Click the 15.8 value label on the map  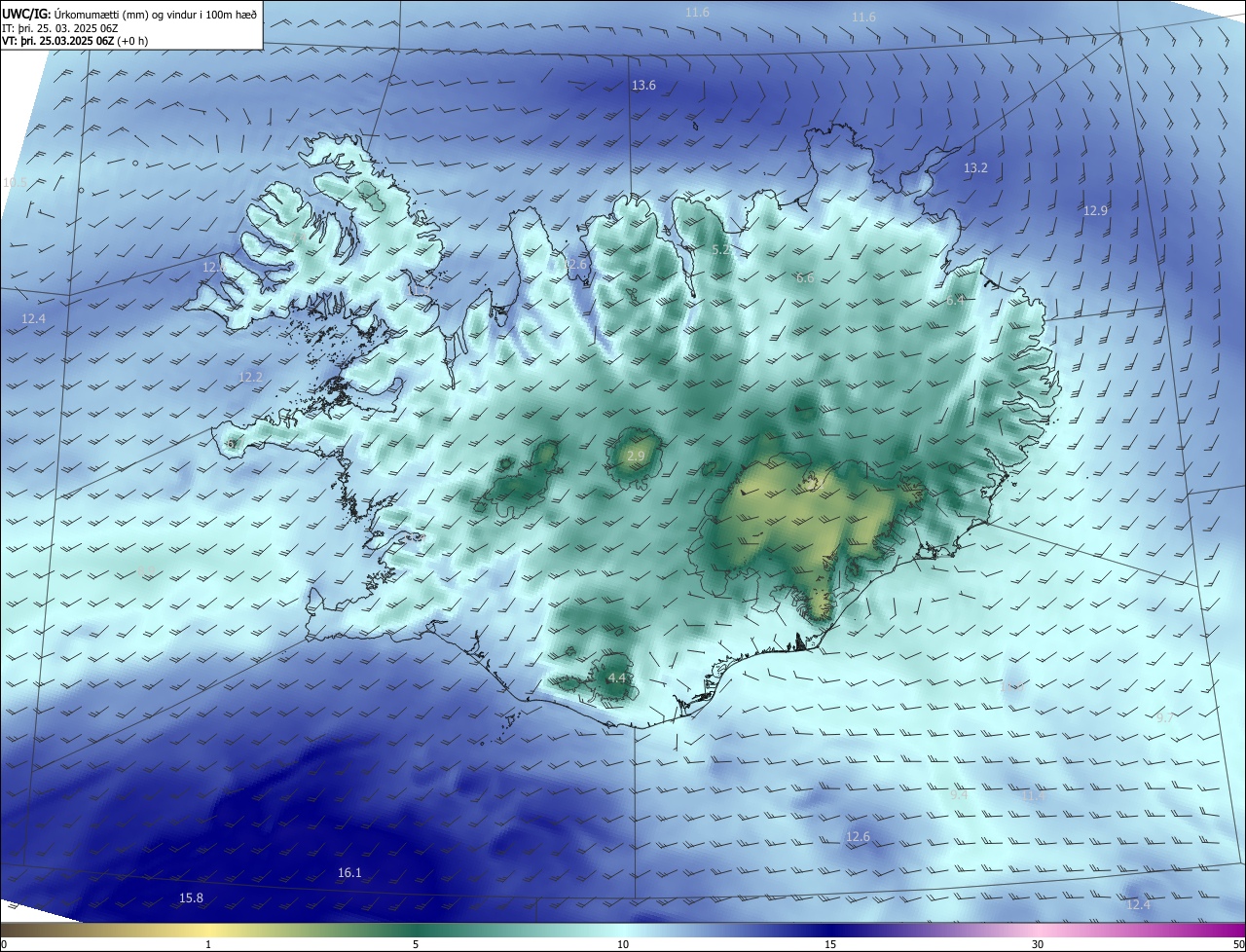[191, 898]
